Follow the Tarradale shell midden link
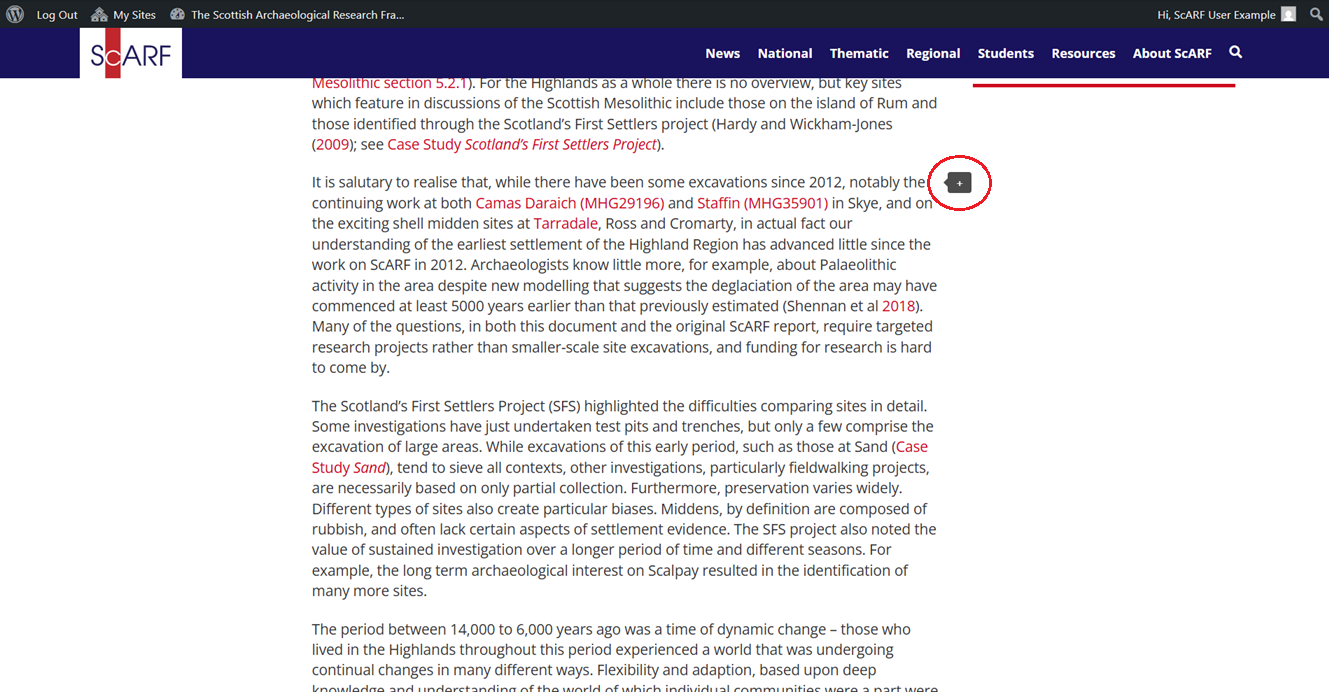This screenshot has width=1329, height=692. point(565,223)
